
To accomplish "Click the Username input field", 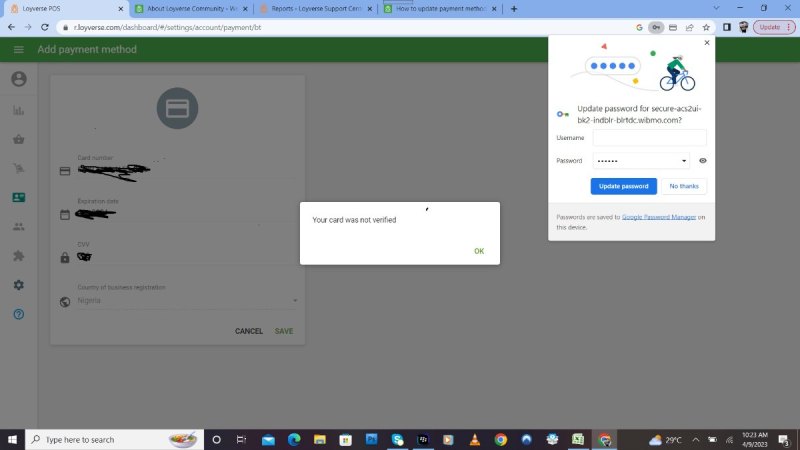I will click(649, 137).
